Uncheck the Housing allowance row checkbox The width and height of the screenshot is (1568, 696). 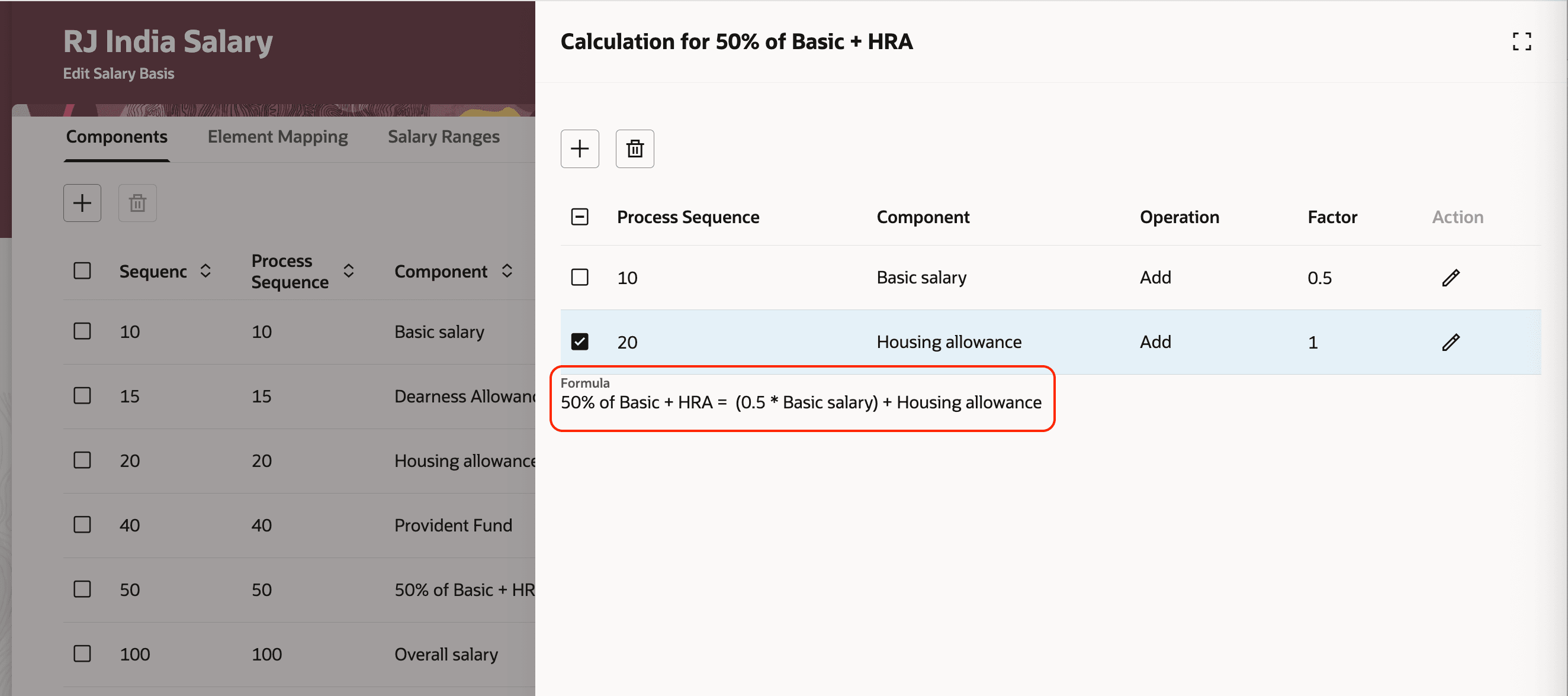(x=580, y=341)
